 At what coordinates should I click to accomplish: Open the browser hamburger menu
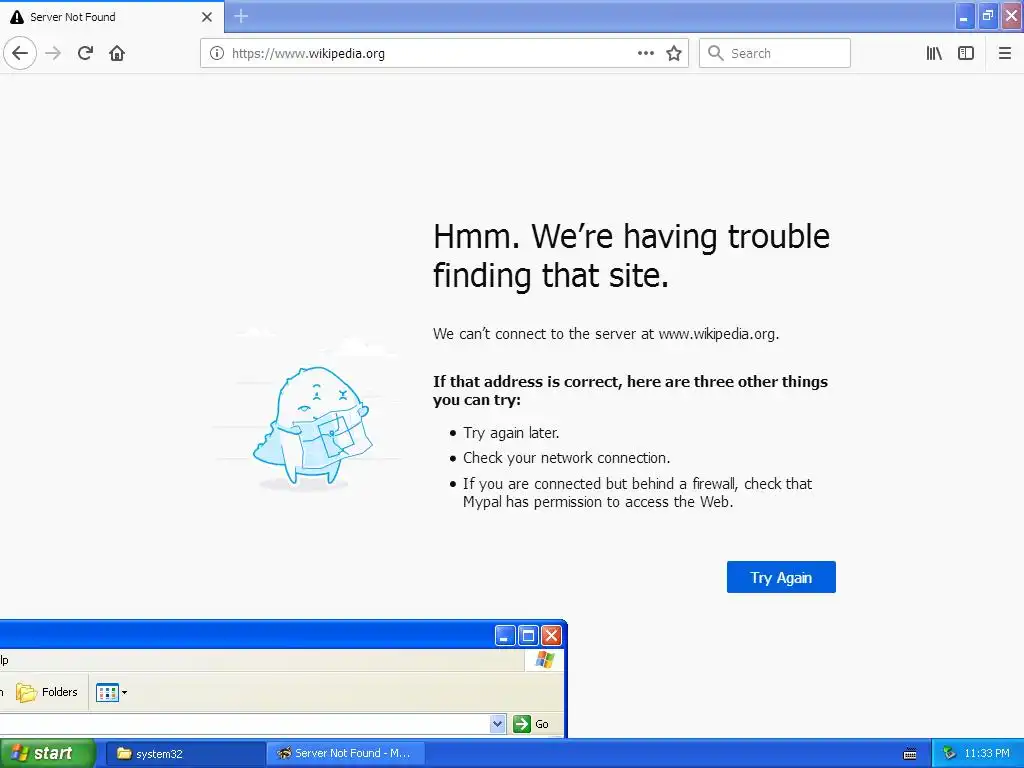pyautogui.click(x=1004, y=53)
